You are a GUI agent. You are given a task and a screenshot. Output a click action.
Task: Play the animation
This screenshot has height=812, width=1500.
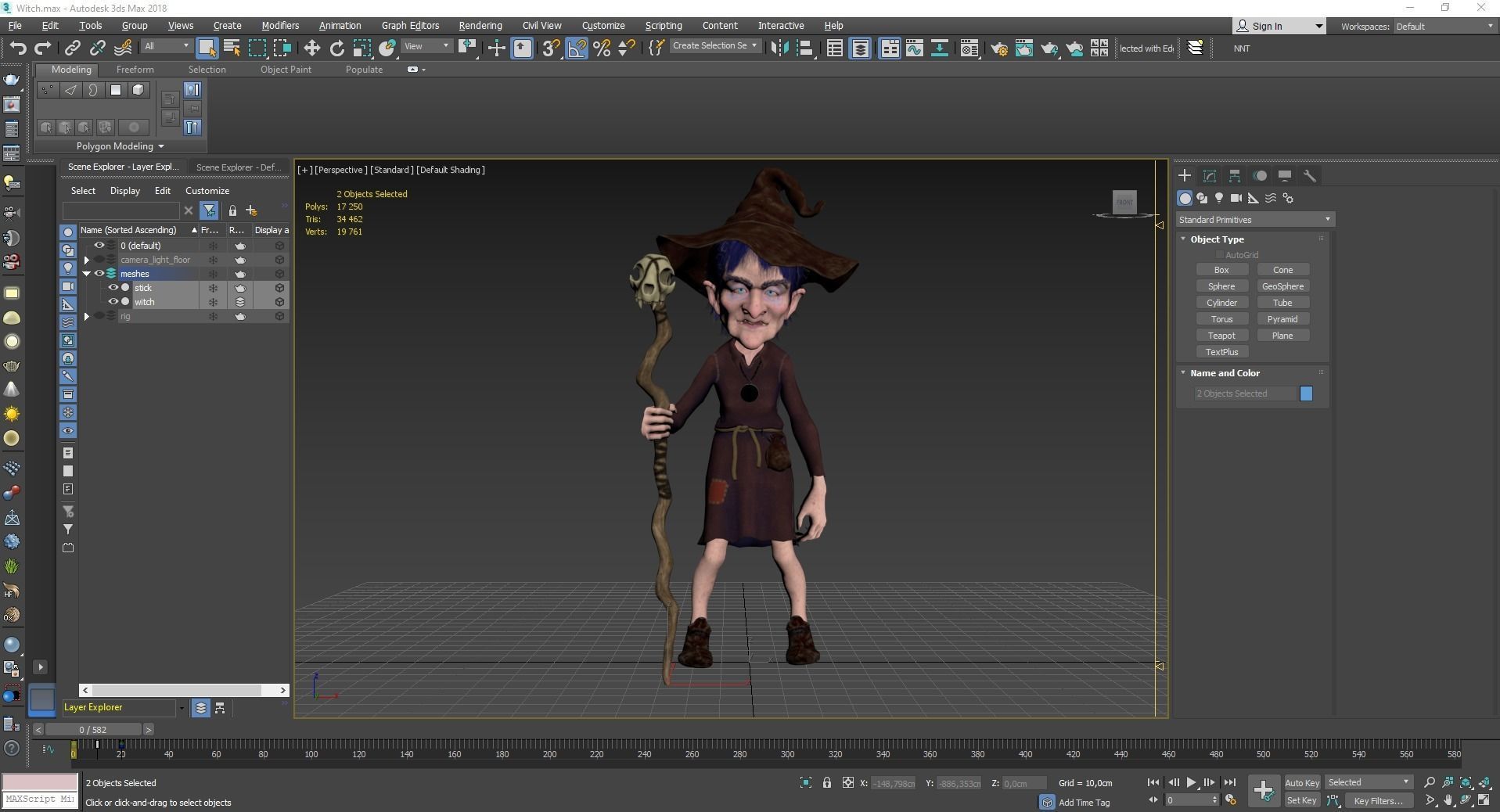pos(1191,782)
